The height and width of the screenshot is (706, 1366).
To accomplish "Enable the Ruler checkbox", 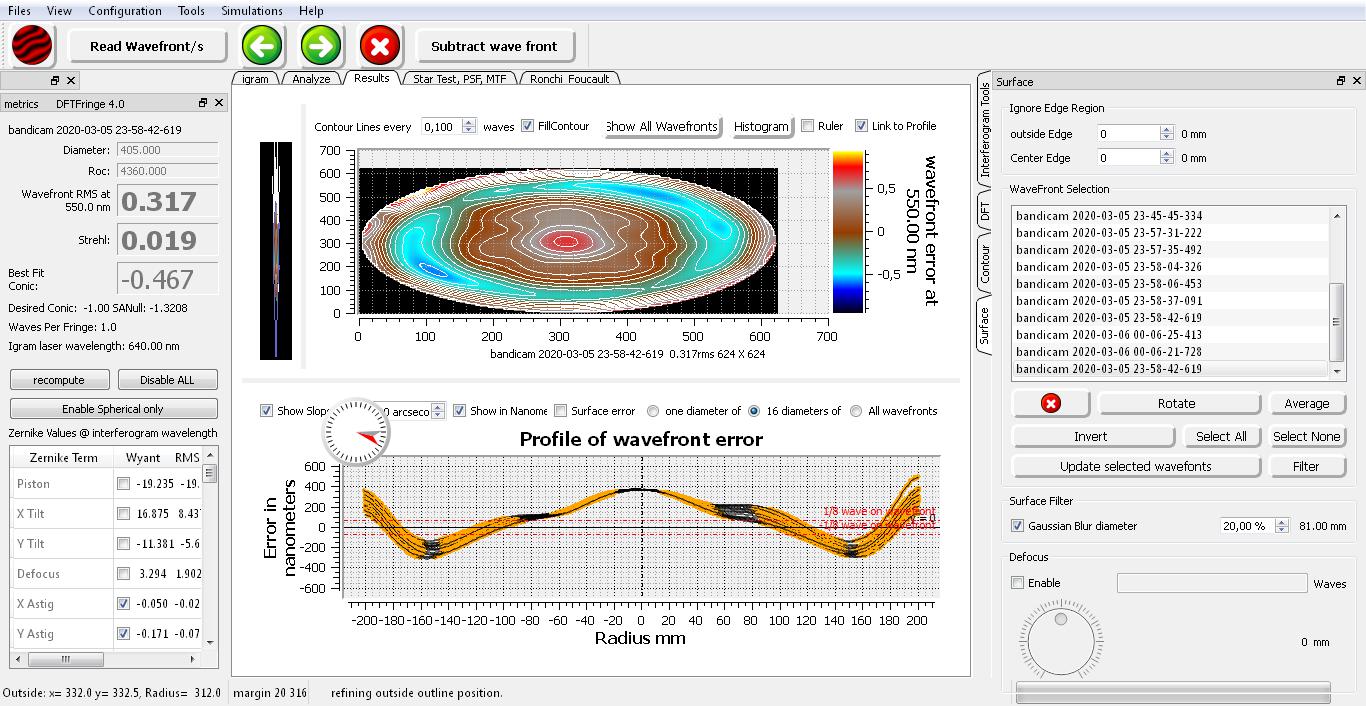I will click(x=807, y=126).
